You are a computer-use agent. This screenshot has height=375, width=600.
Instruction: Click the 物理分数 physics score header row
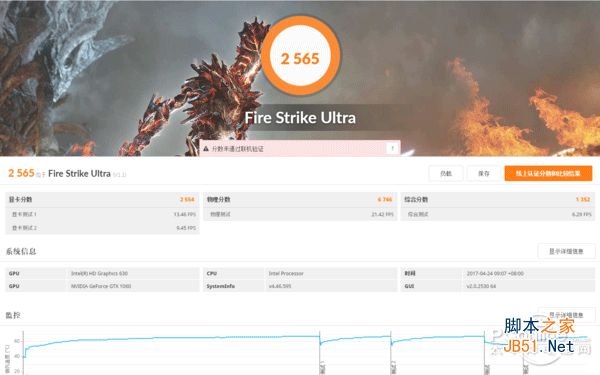pos(300,199)
